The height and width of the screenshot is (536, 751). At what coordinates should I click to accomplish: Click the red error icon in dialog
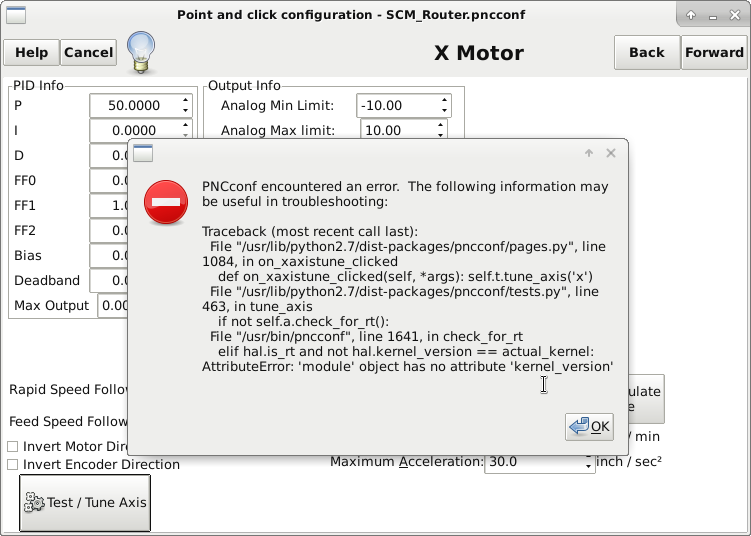[166, 203]
